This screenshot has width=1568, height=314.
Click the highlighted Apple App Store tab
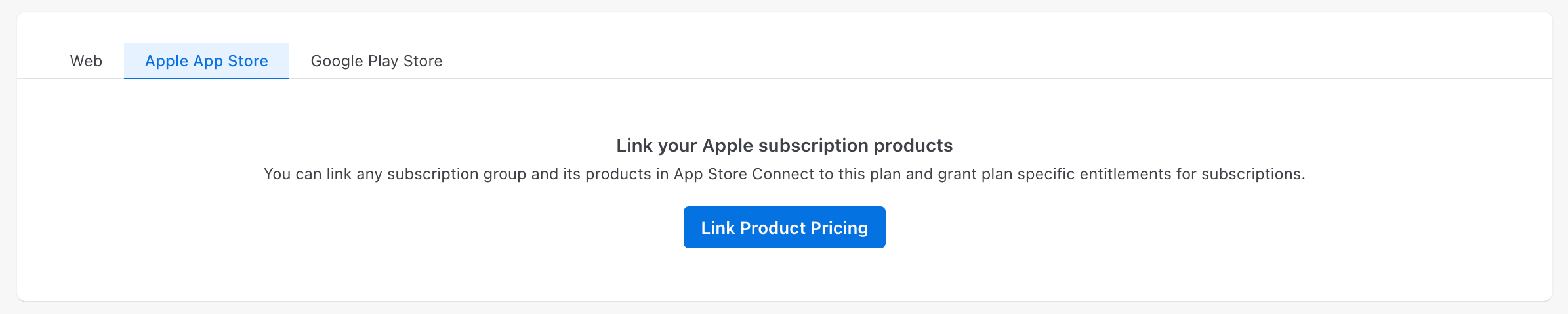[x=206, y=61]
